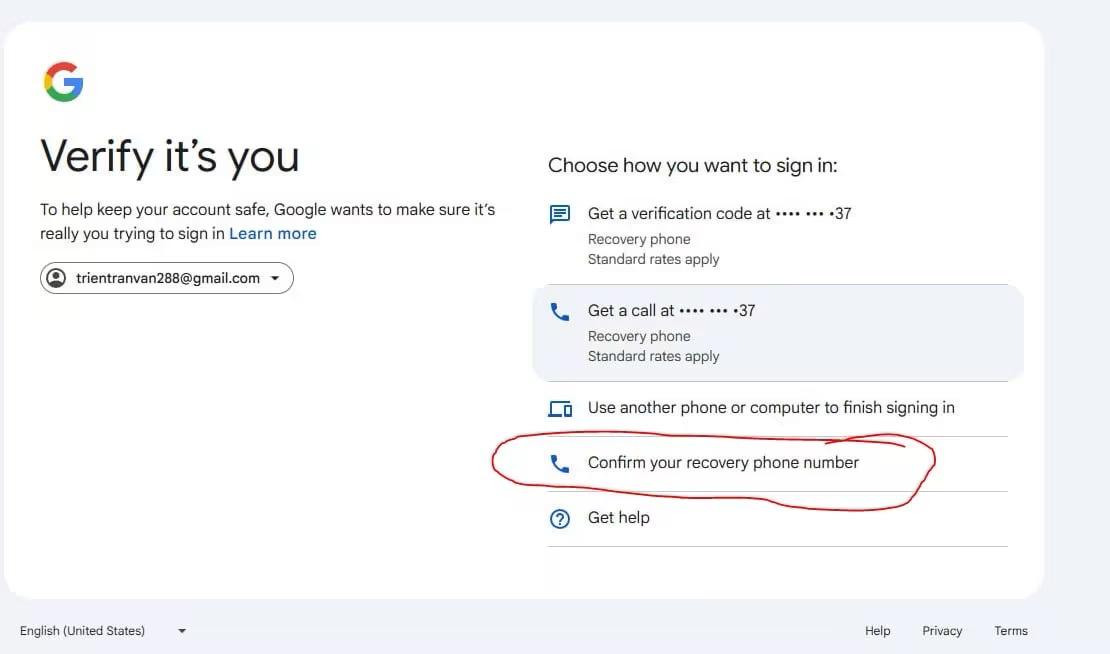Click Recovery phone under the verification code option
Screen dimensions: 1110x654
pos(639,239)
